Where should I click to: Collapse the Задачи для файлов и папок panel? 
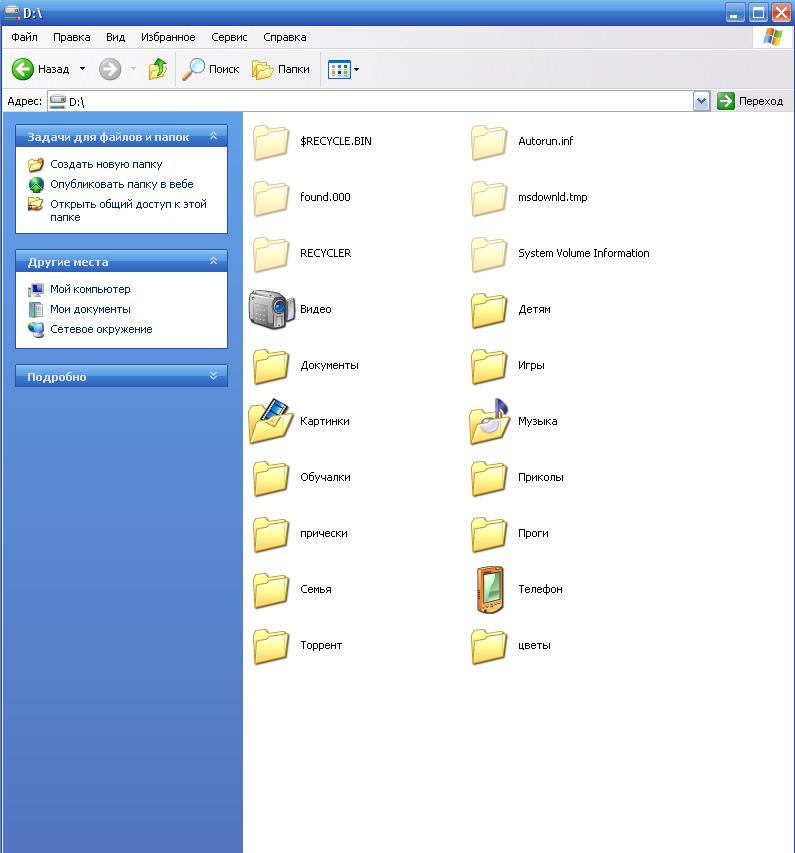click(x=213, y=136)
